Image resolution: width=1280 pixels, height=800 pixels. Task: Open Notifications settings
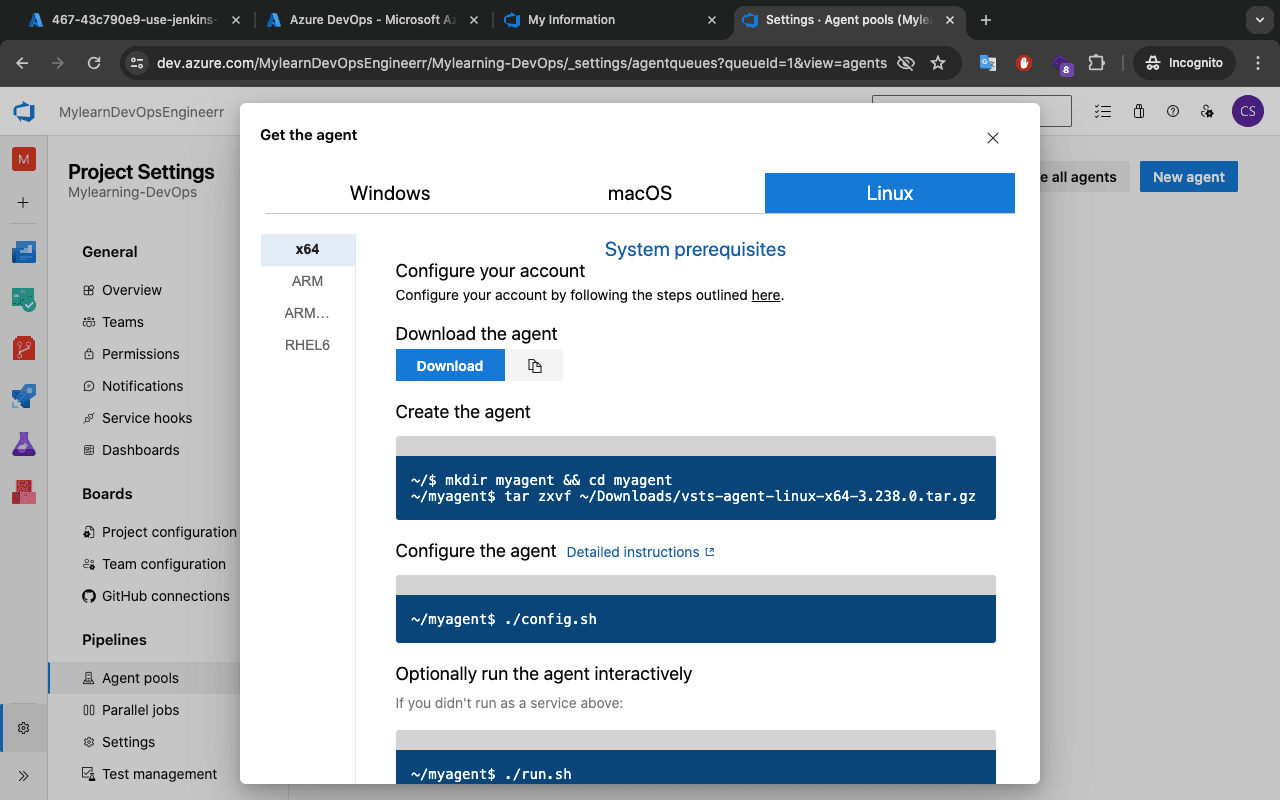(x=143, y=386)
